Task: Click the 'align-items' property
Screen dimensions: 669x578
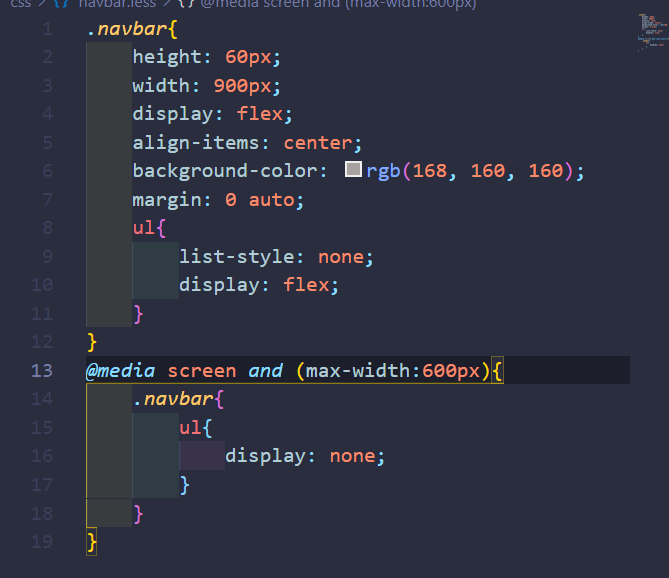Action: pos(196,142)
